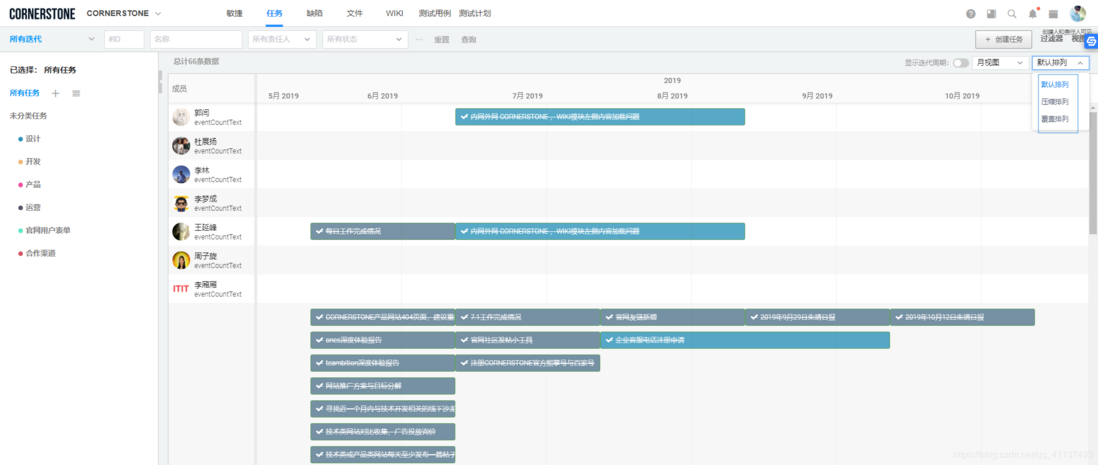Open the 所有责任人 dropdown

[282, 39]
